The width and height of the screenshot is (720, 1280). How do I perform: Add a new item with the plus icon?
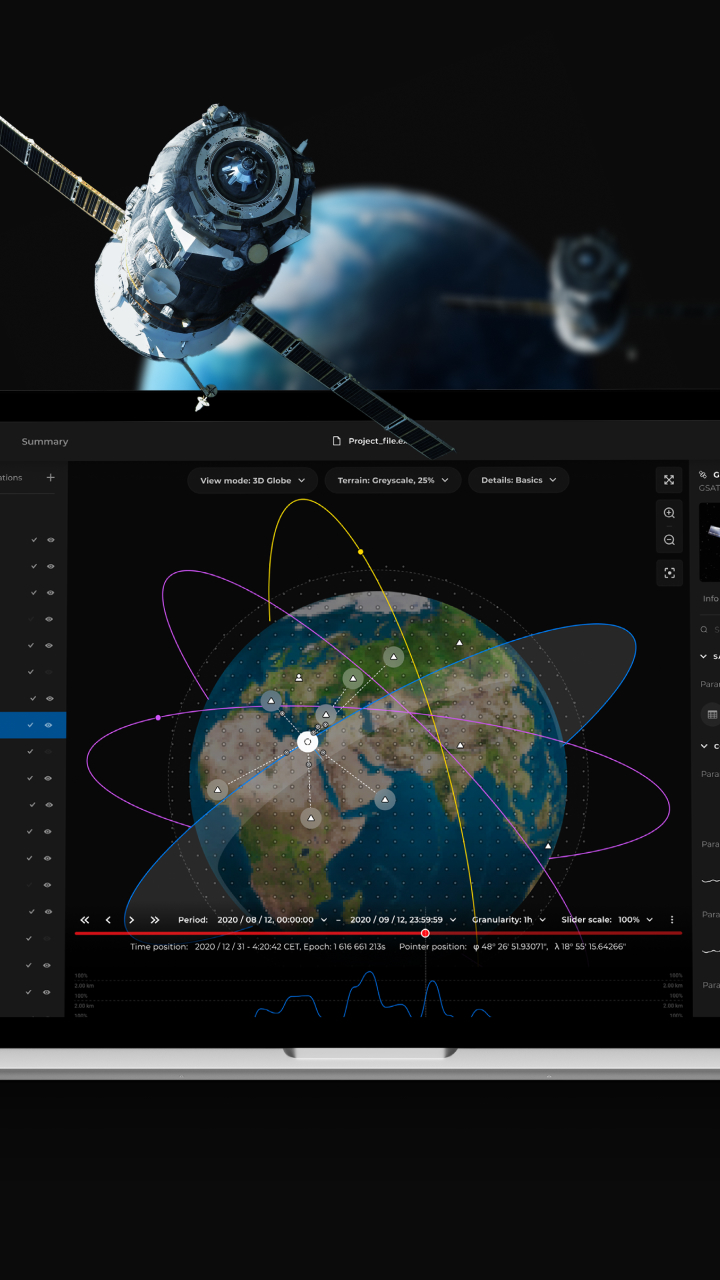coord(50,478)
